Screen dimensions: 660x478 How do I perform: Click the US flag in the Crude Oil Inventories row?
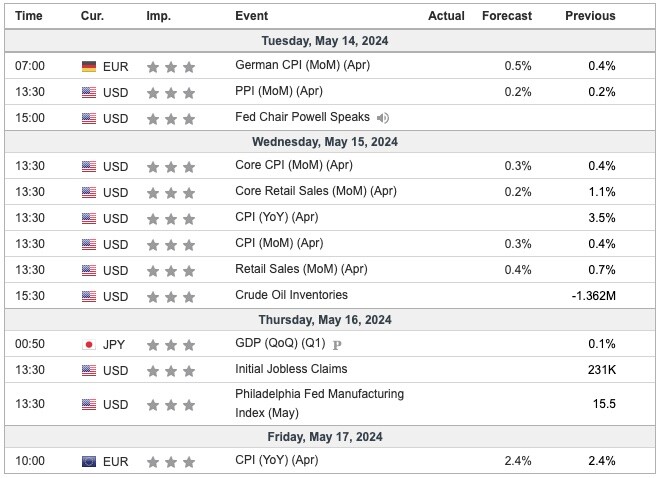[x=89, y=297]
